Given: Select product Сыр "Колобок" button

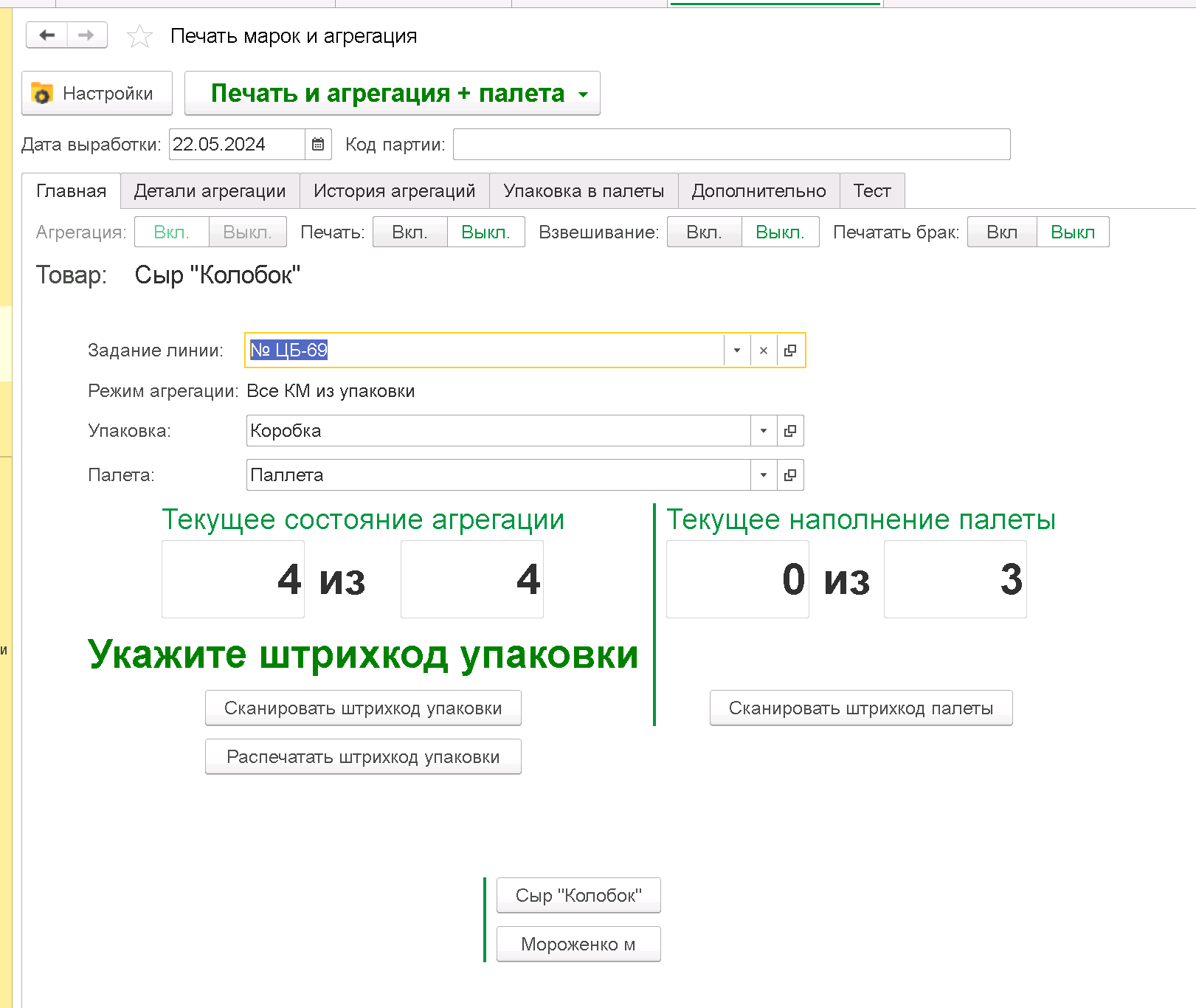Looking at the screenshot, I should [578, 896].
